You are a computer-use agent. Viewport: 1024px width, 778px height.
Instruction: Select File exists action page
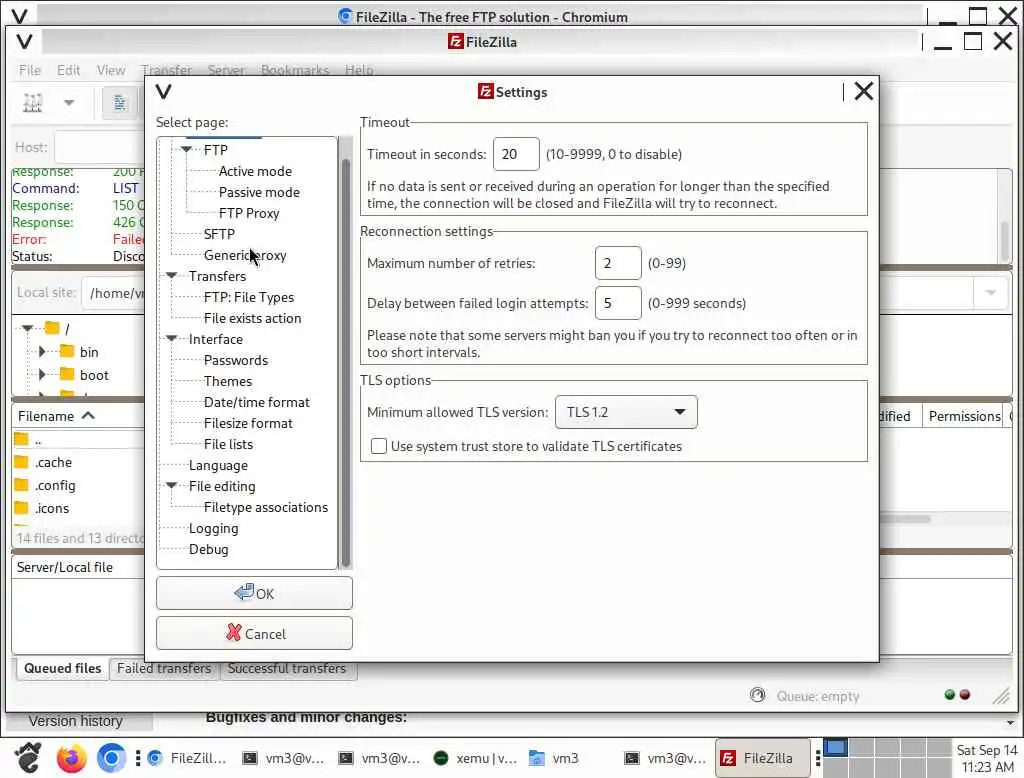253,318
